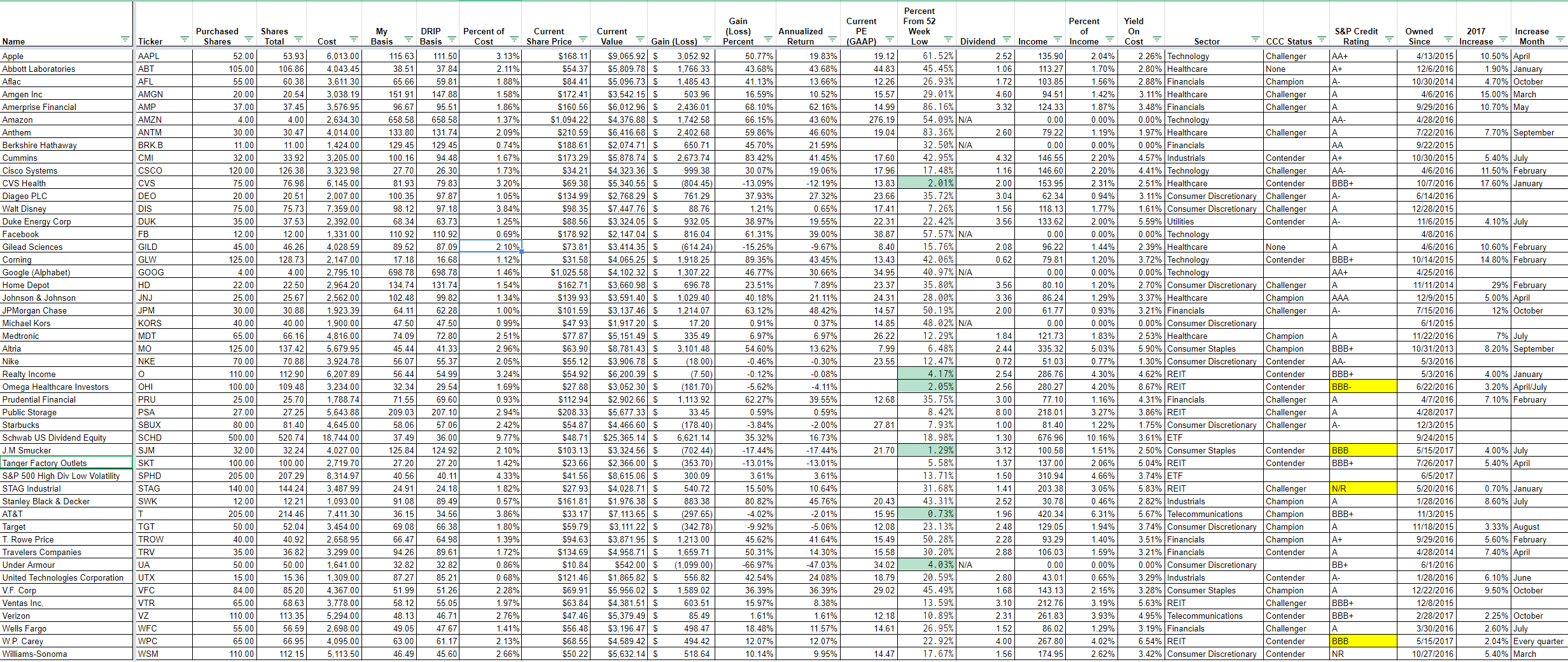Image resolution: width=1568 pixels, height=662 pixels.
Task: Open the Annualized Return filter icon
Action: click(x=832, y=39)
